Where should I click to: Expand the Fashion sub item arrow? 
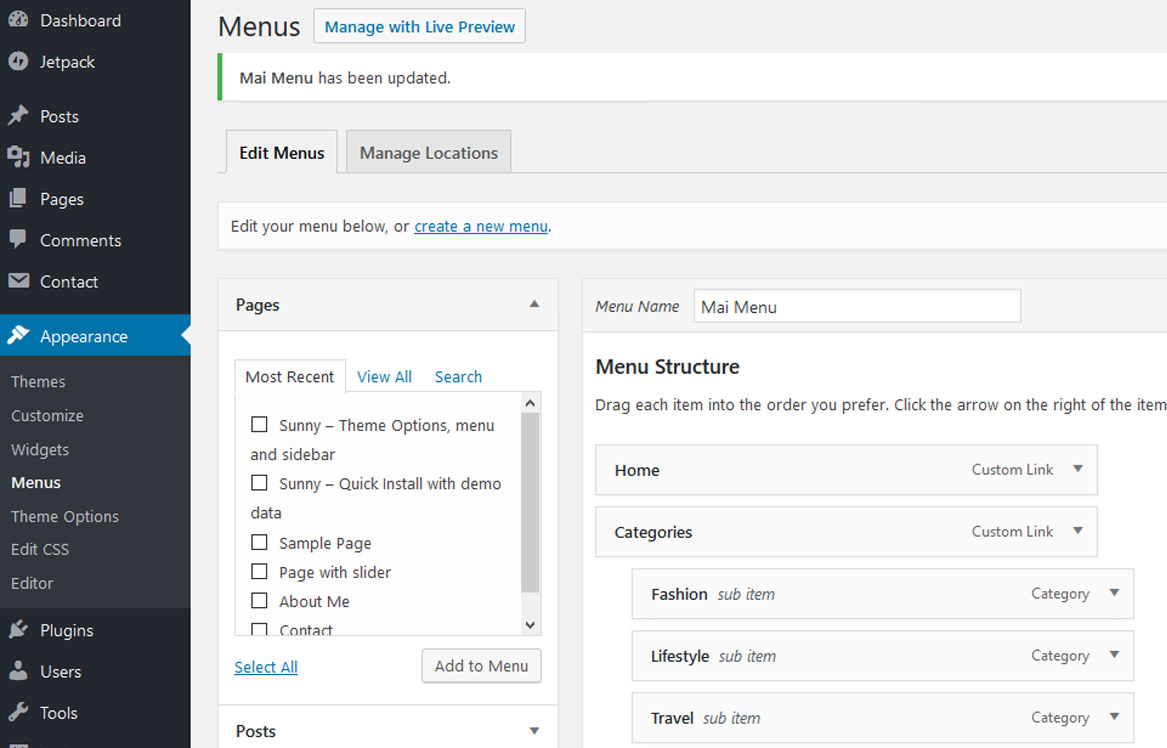[1114, 593]
